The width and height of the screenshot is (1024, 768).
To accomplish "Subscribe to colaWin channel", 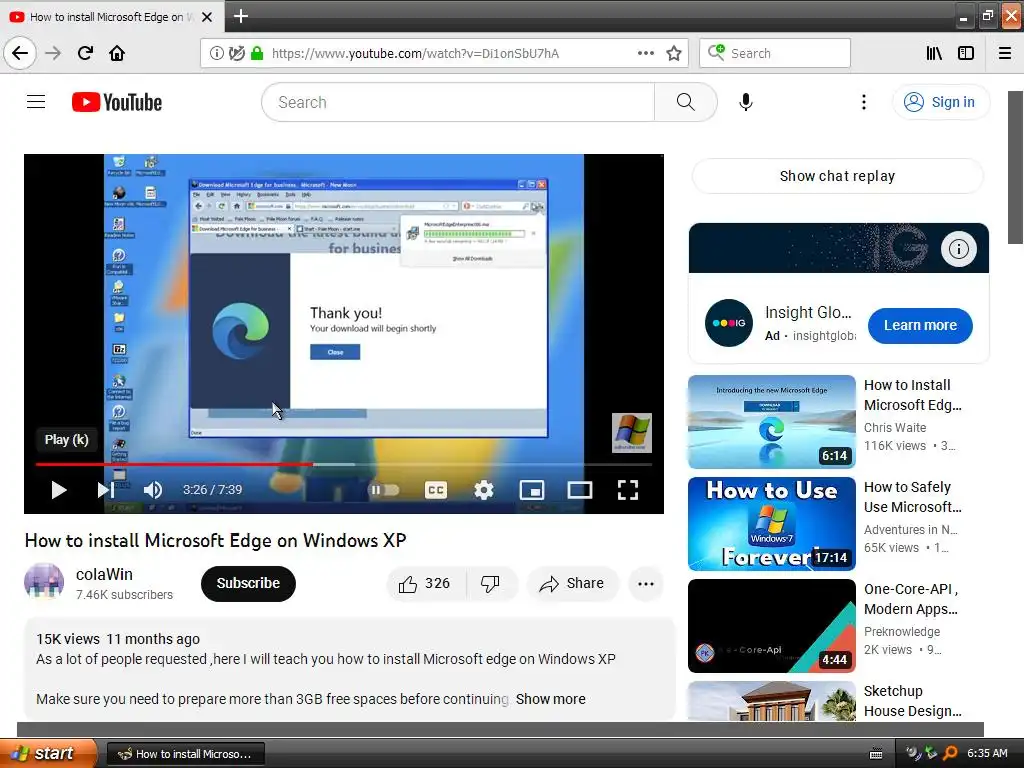I will pos(248,583).
